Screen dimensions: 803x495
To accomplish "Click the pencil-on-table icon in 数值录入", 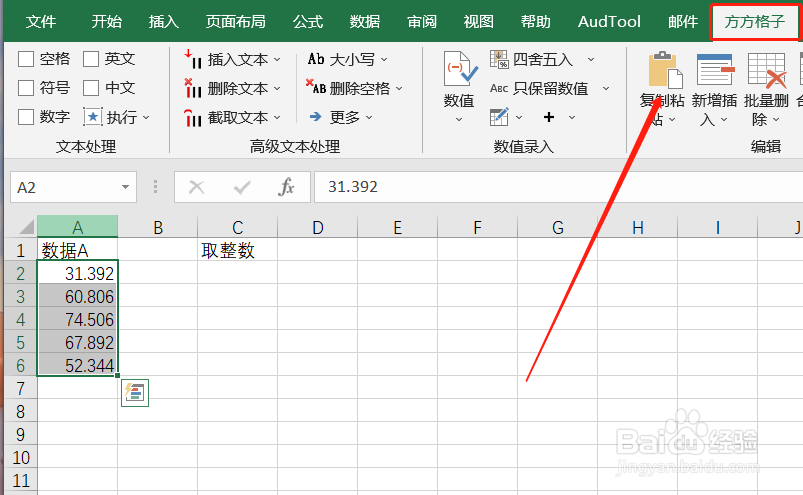I will coord(499,117).
